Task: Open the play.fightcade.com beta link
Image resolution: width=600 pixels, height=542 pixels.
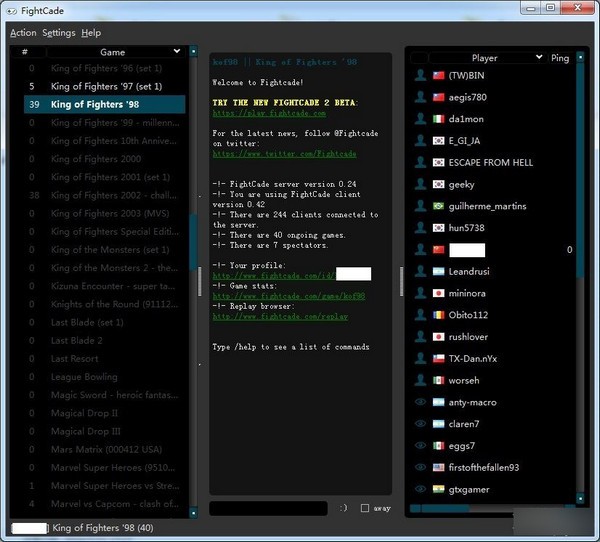Action: (269, 113)
